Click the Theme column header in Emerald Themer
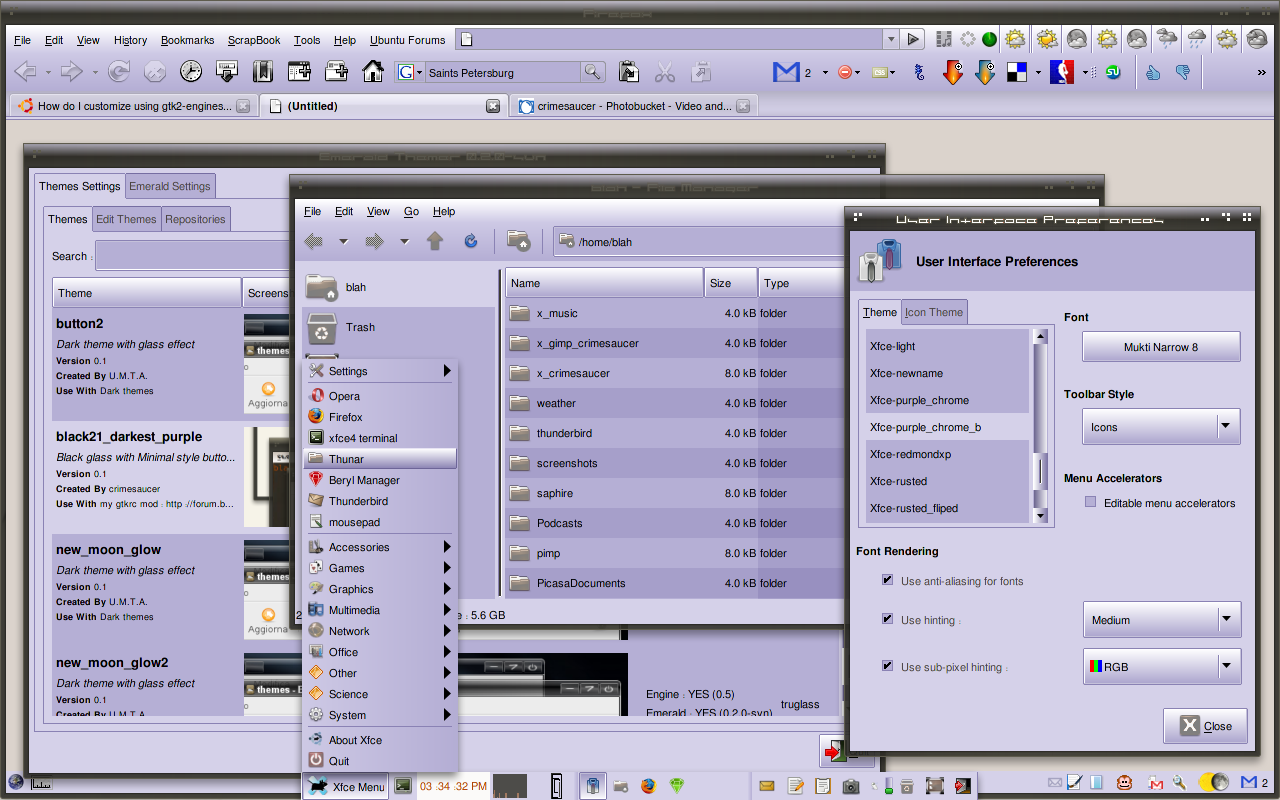Screen dimensions: 1280x800 (x=147, y=293)
